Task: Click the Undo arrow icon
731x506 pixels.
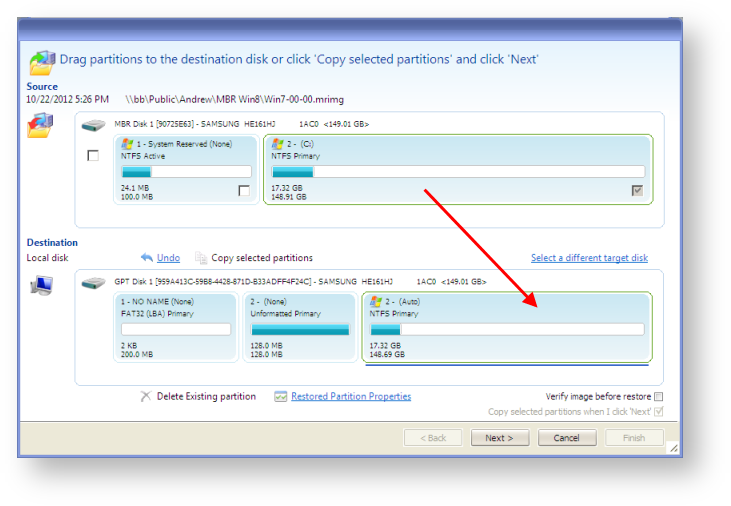Action: click(x=147, y=257)
